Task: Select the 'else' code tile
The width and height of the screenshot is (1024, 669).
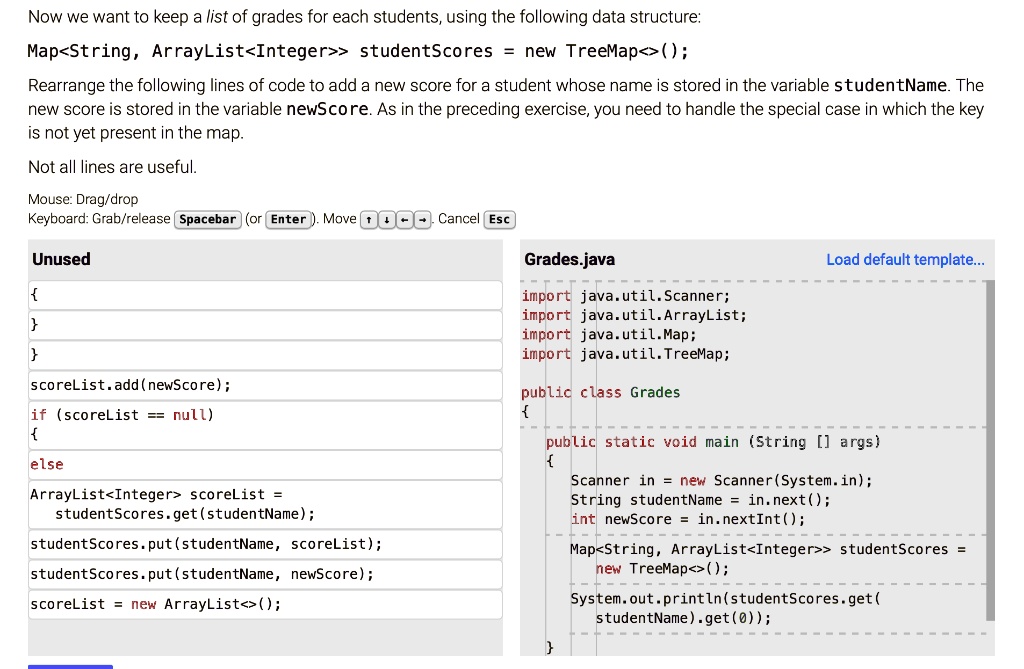Action: pos(265,465)
